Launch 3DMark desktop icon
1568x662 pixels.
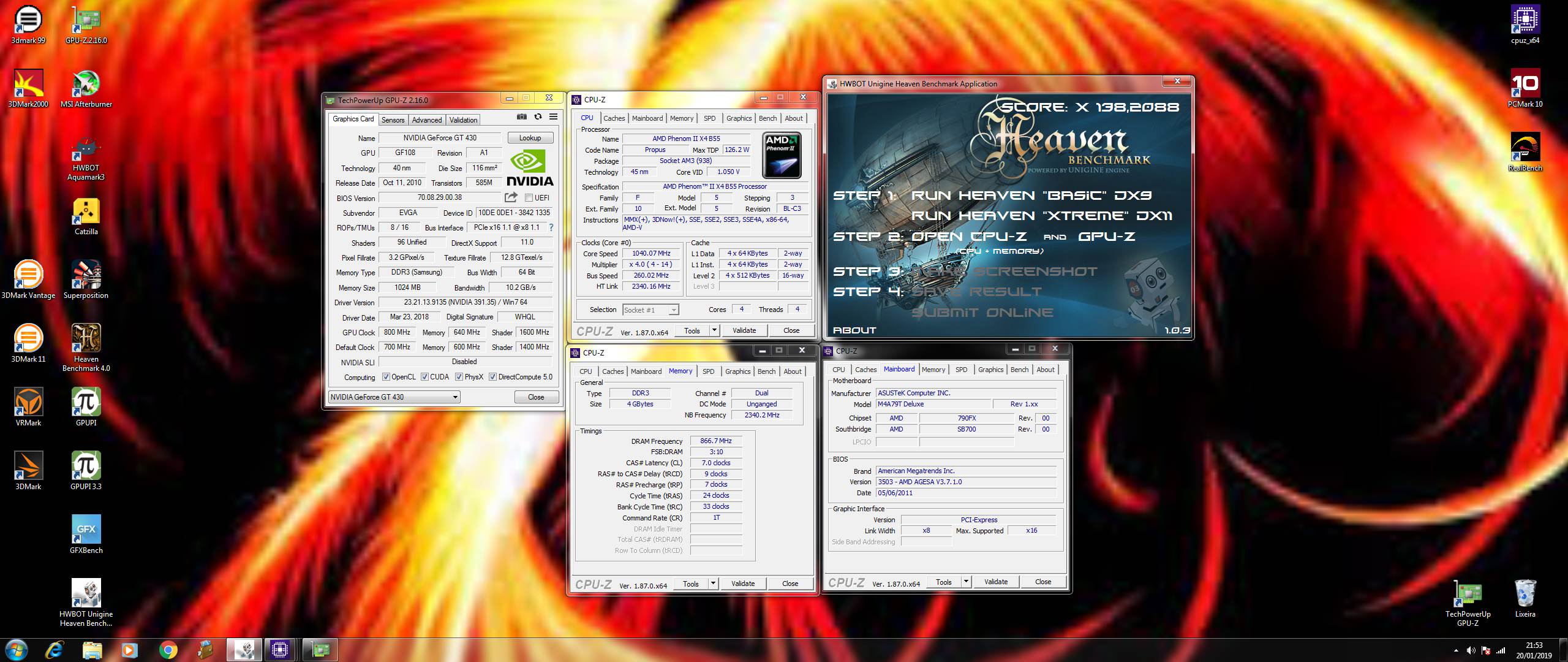28,471
